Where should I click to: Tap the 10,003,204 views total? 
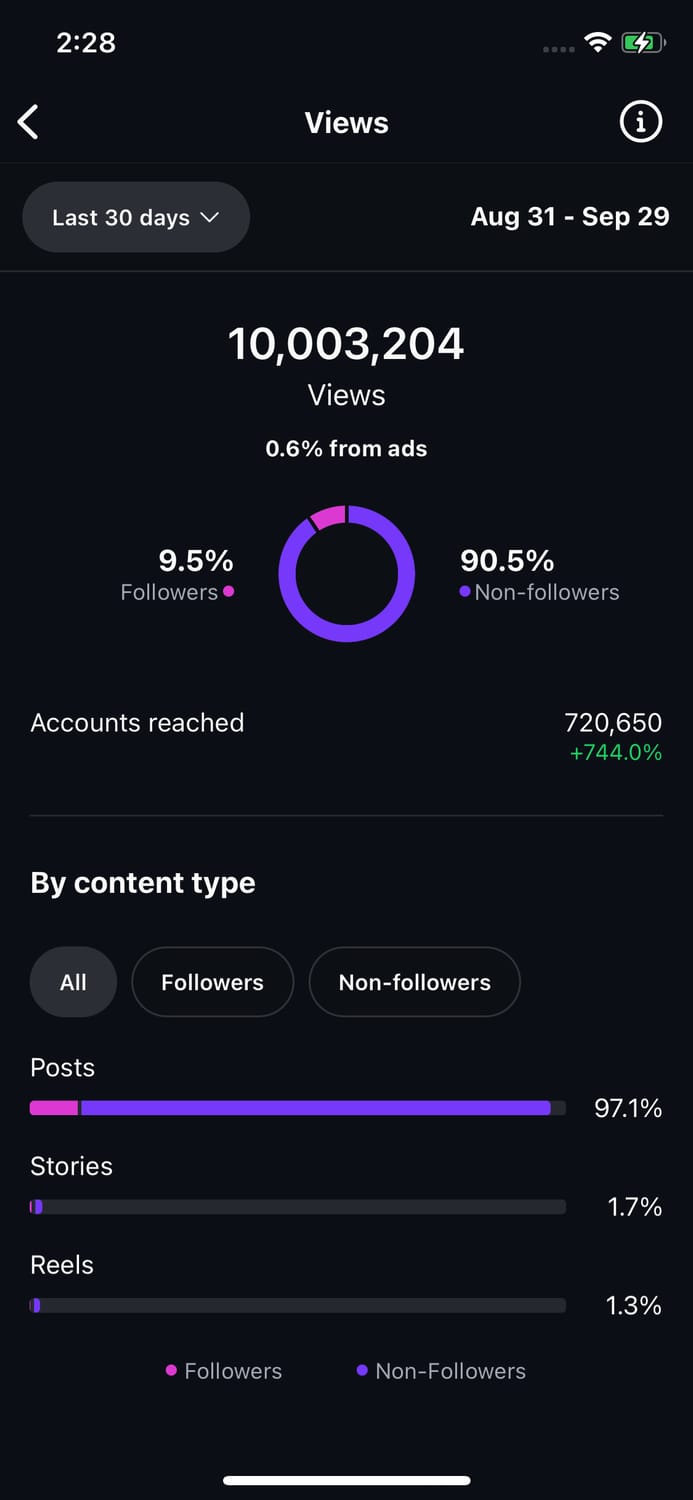[346, 344]
